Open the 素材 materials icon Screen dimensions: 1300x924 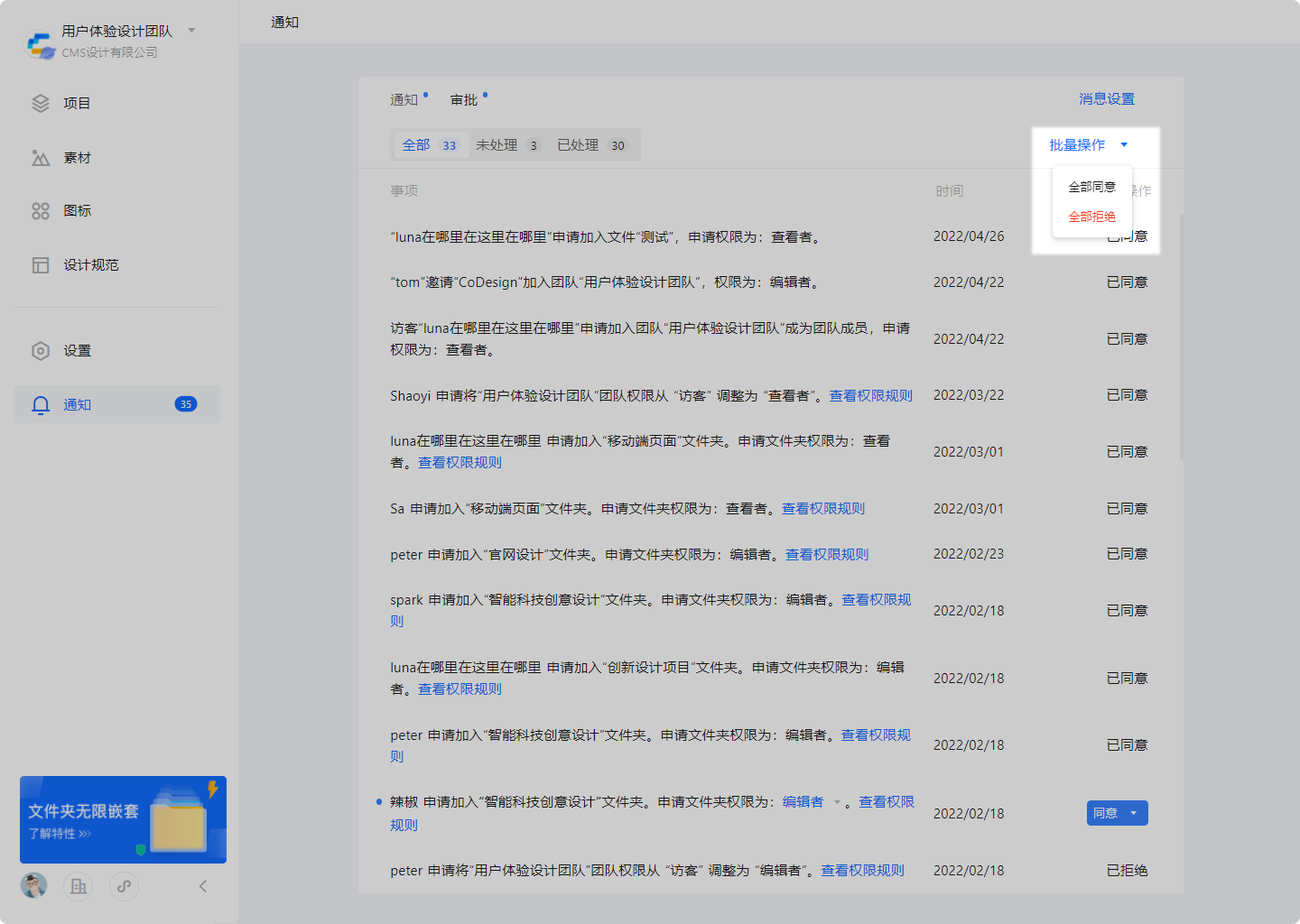(41, 158)
